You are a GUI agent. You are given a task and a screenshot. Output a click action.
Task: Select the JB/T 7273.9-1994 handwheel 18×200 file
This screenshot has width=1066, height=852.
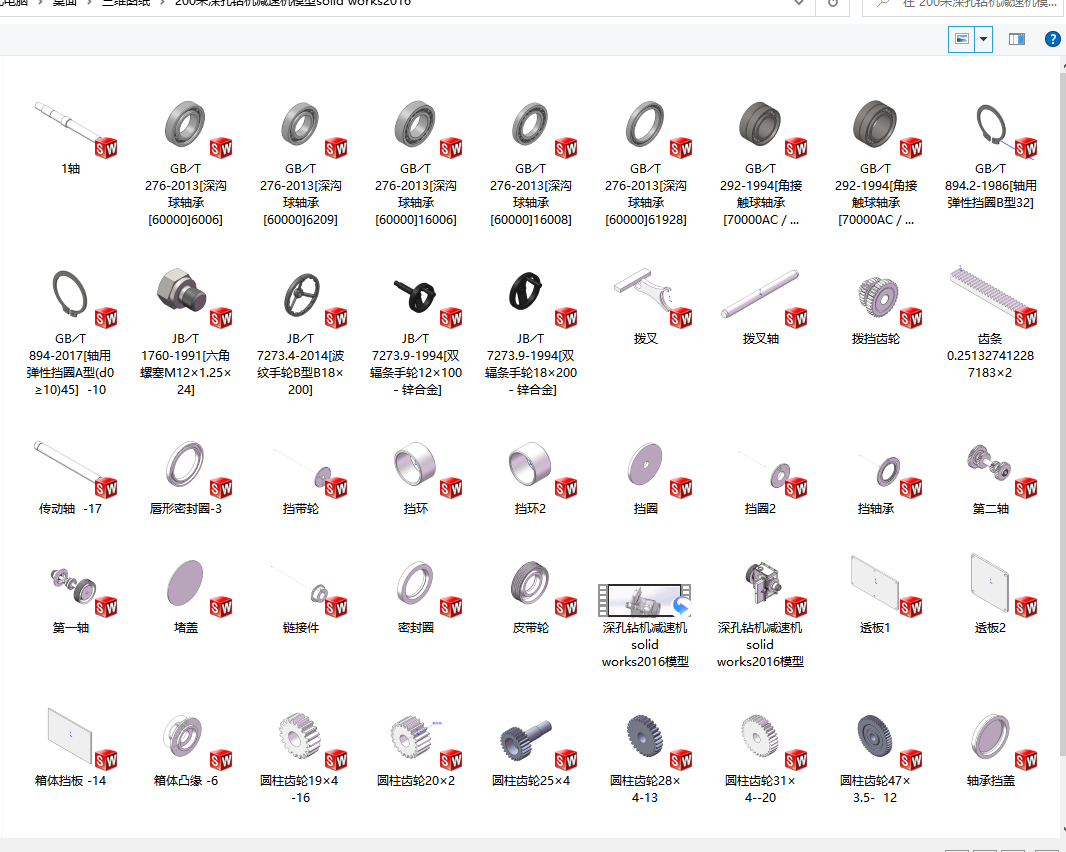click(x=530, y=332)
